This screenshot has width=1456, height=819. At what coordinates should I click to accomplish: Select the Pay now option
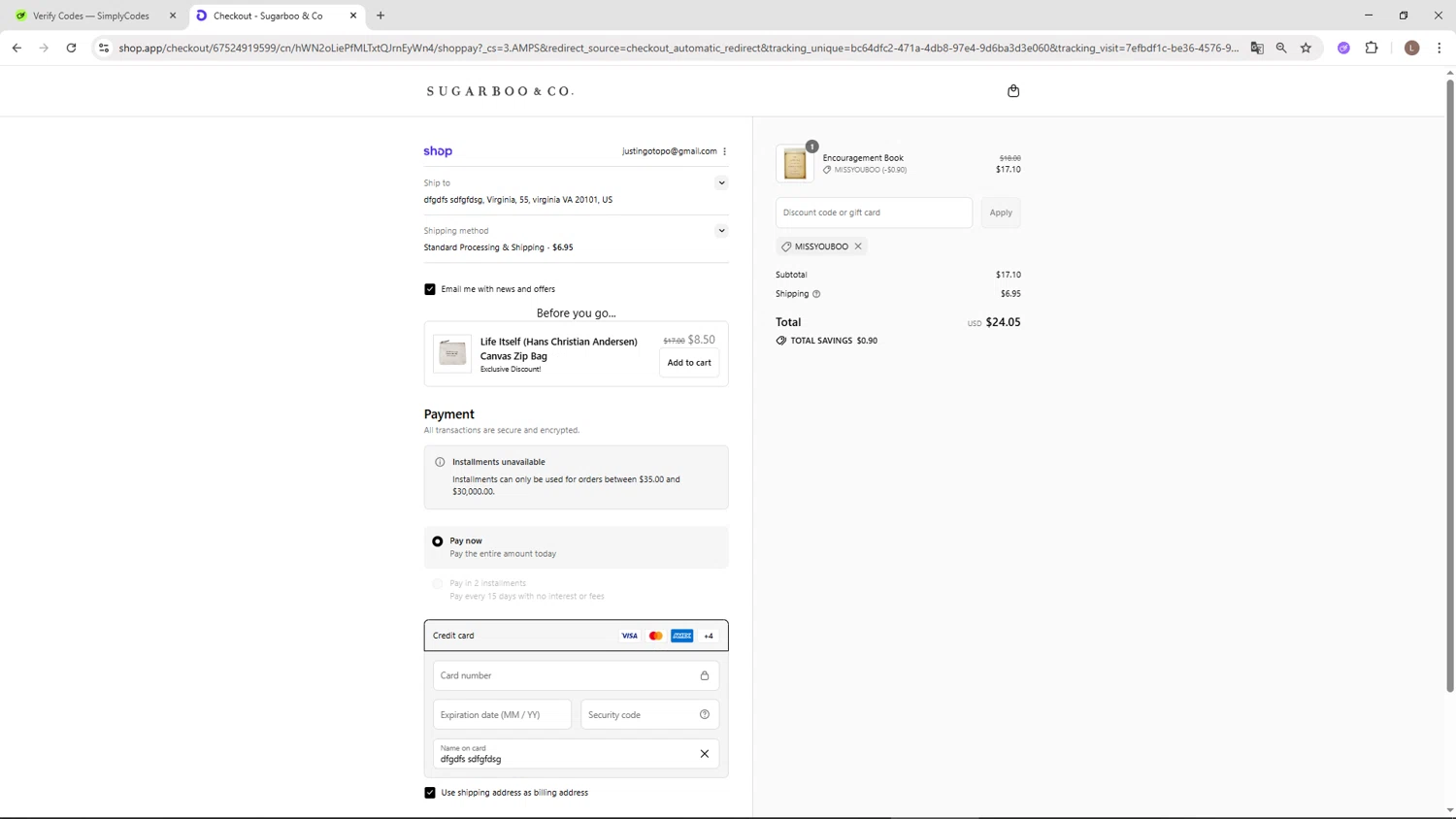(x=438, y=541)
